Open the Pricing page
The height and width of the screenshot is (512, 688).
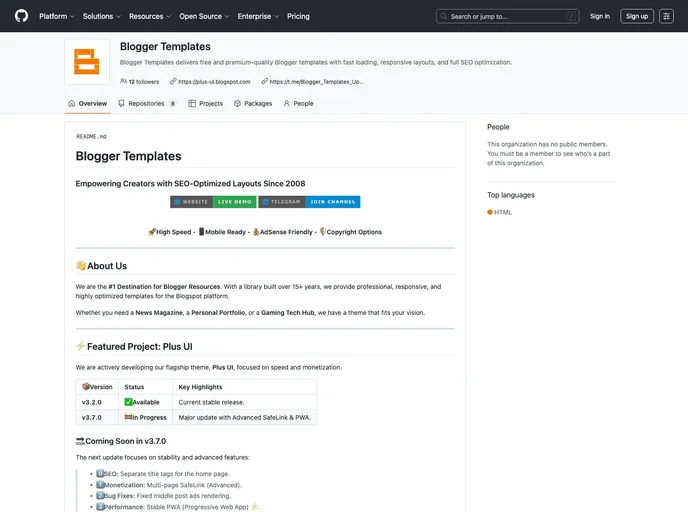(x=298, y=16)
